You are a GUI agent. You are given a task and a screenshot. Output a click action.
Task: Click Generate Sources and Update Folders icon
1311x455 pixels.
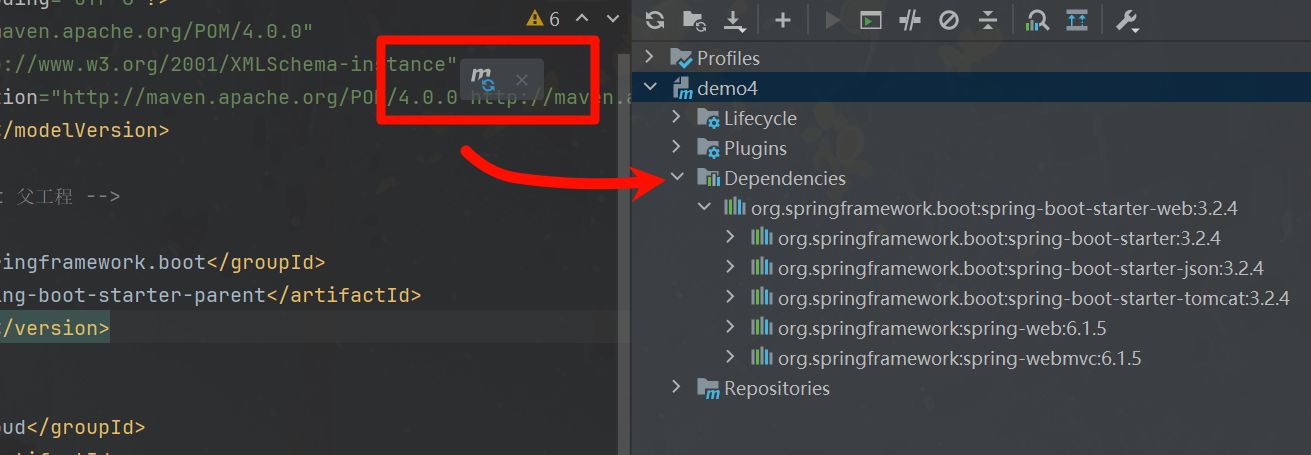coord(694,20)
